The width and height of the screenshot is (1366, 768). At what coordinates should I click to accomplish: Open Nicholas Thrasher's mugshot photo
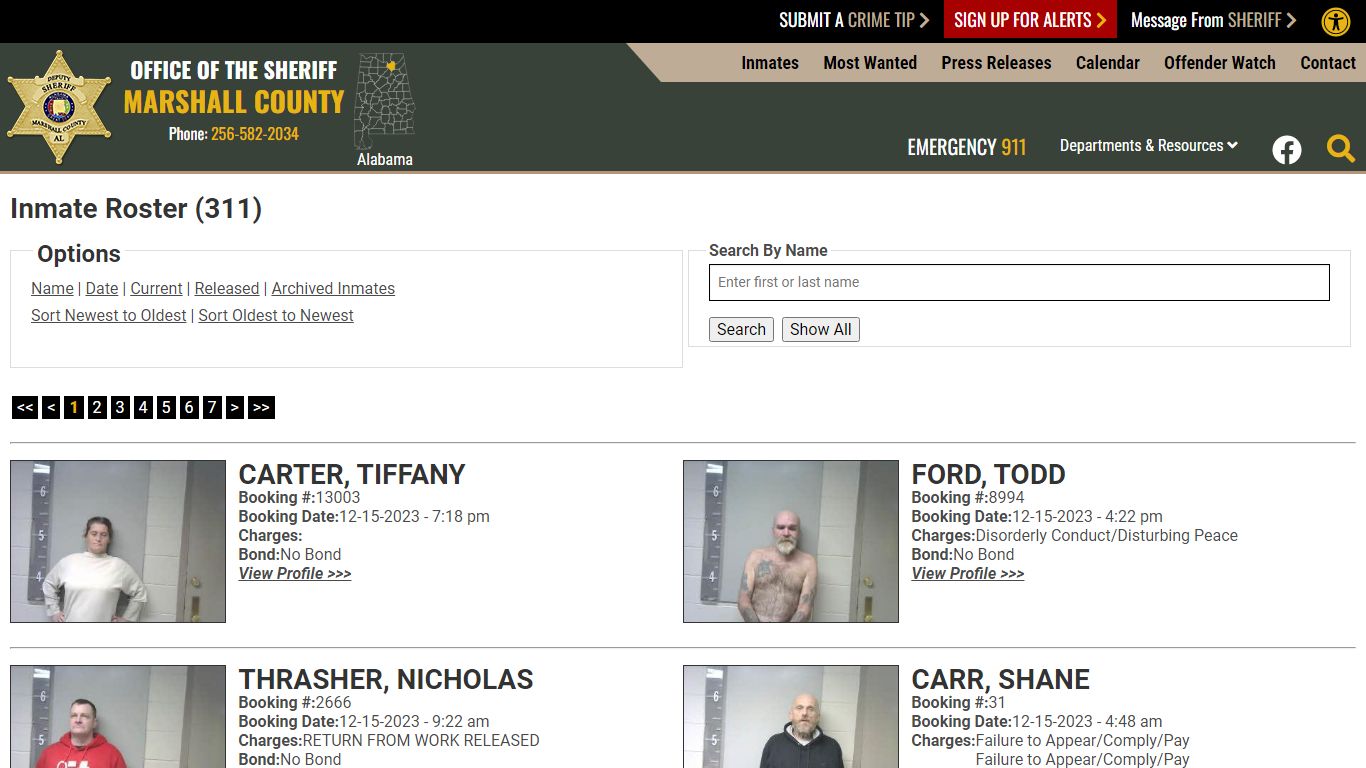tap(118, 717)
